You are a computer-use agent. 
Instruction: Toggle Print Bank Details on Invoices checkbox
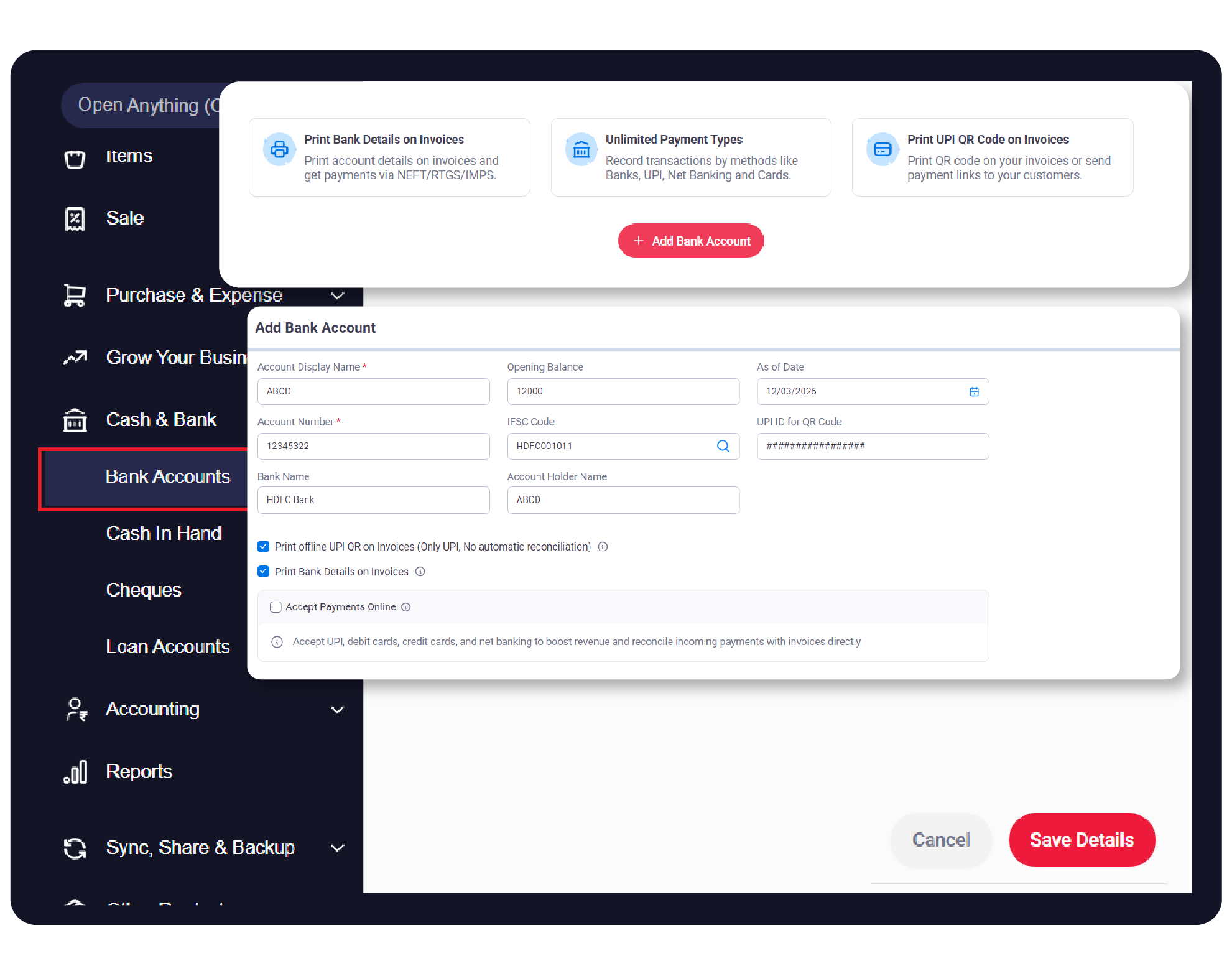click(264, 572)
